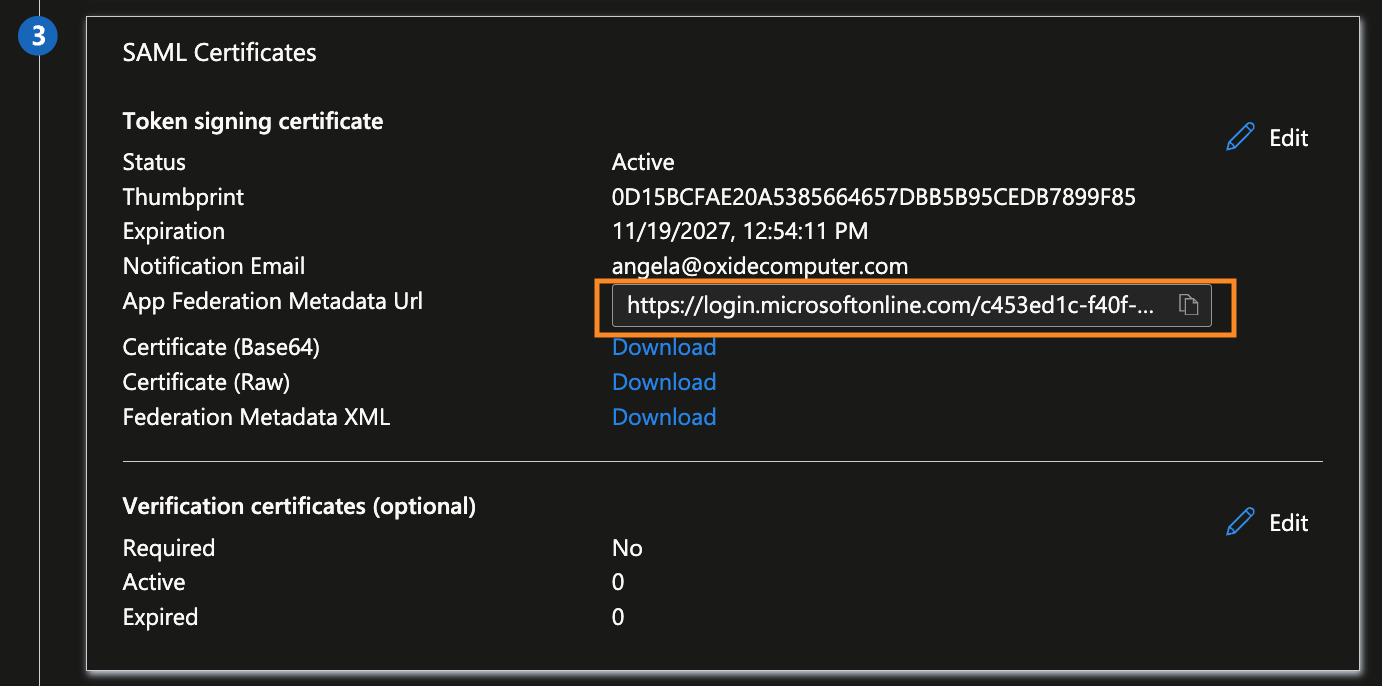
Task: Download the Certificate (Raw) file
Action: [664, 382]
